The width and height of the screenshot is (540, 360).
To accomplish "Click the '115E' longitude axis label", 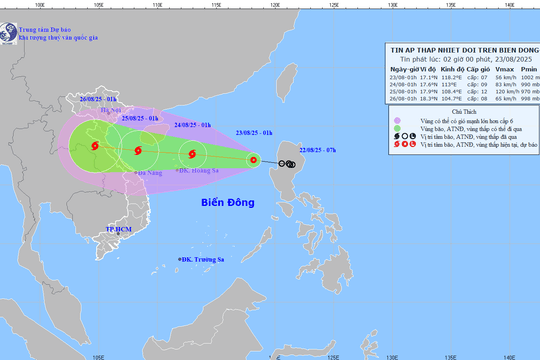I will click(x=216, y=5).
